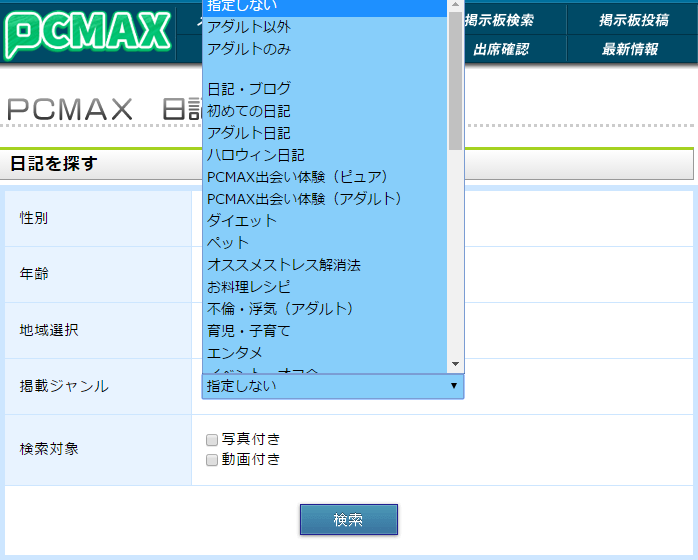Enable 写真付き checkbox
698x560 pixels.
[212, 440]
